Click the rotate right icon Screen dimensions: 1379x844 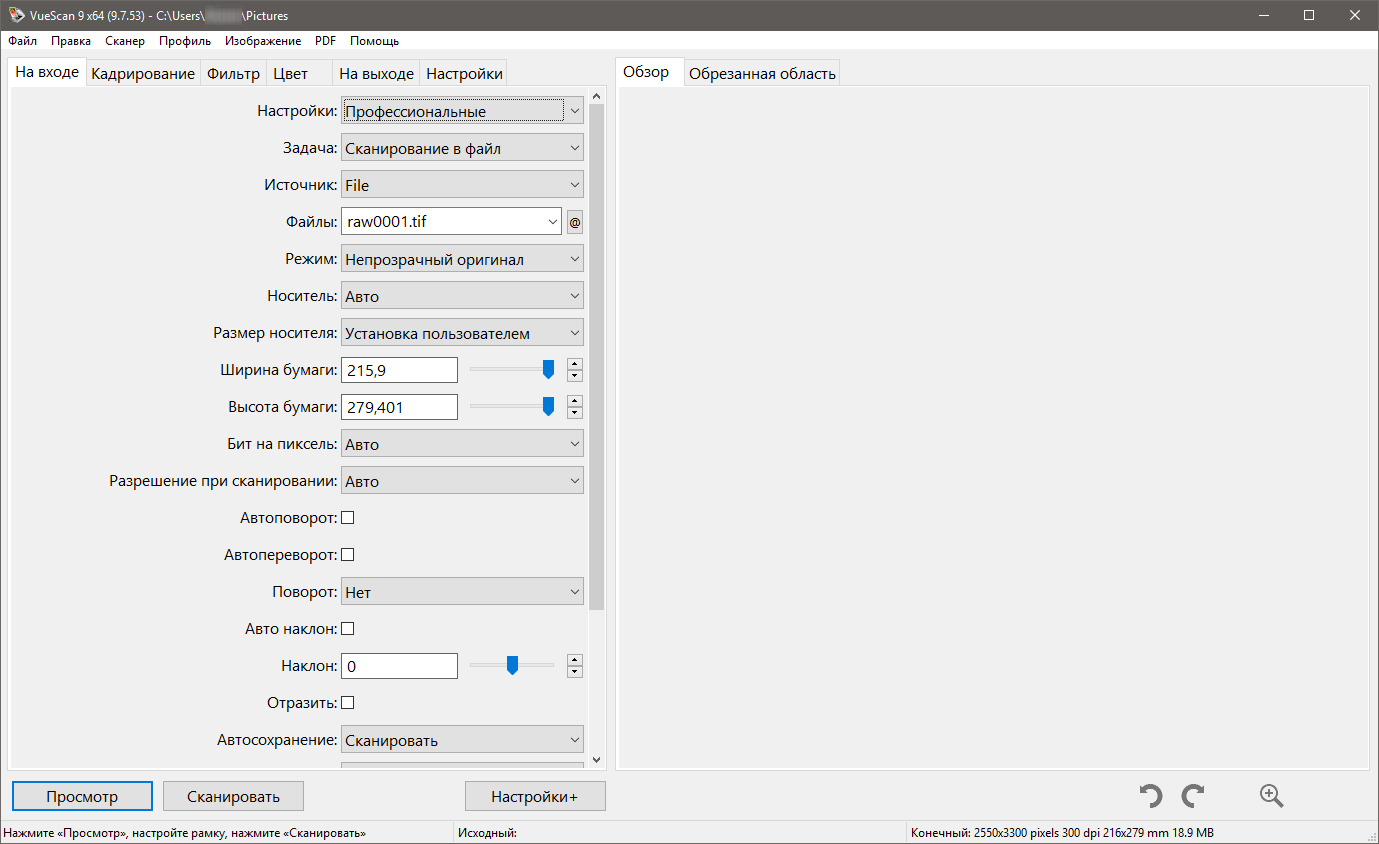[x=1192, y=796]
